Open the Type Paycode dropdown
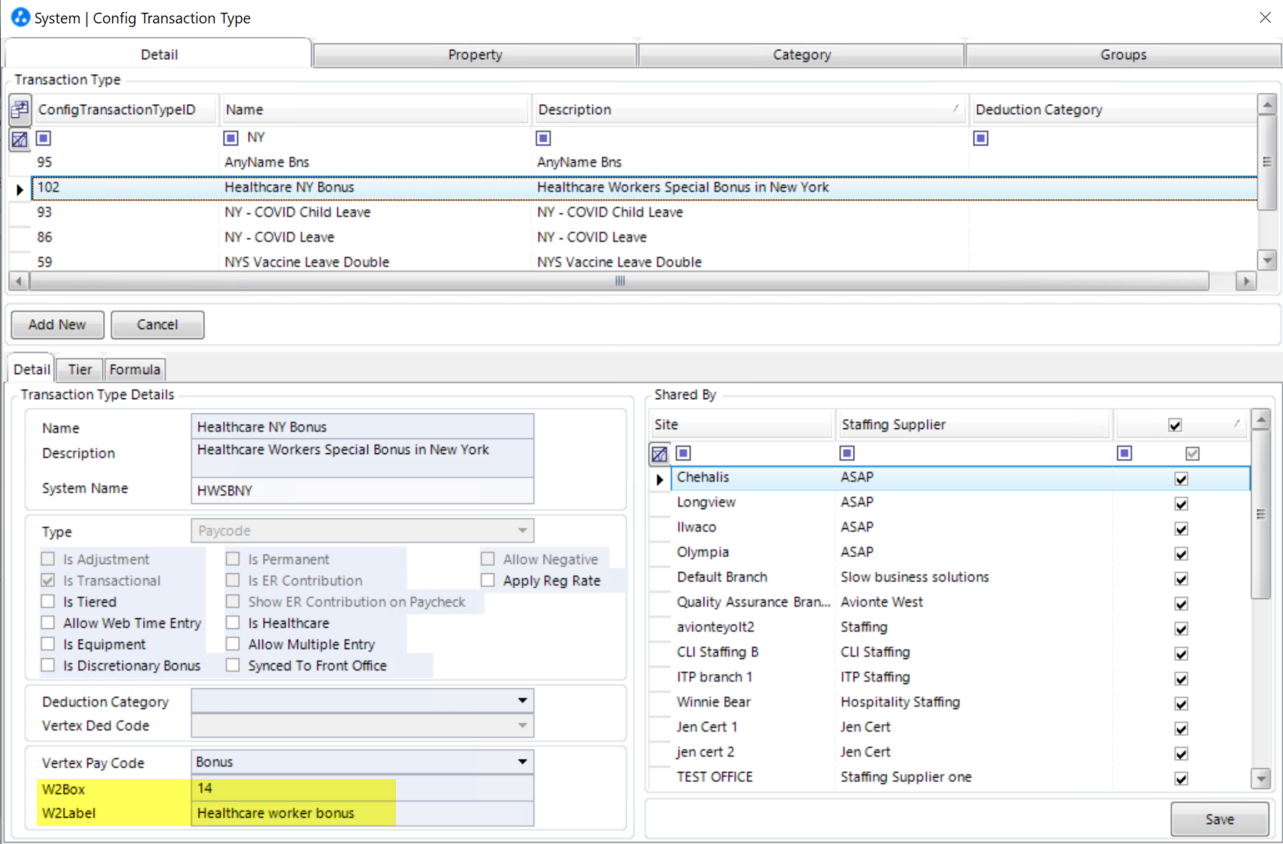Screen dimensions: 1283x844 (x=522, y=531)
